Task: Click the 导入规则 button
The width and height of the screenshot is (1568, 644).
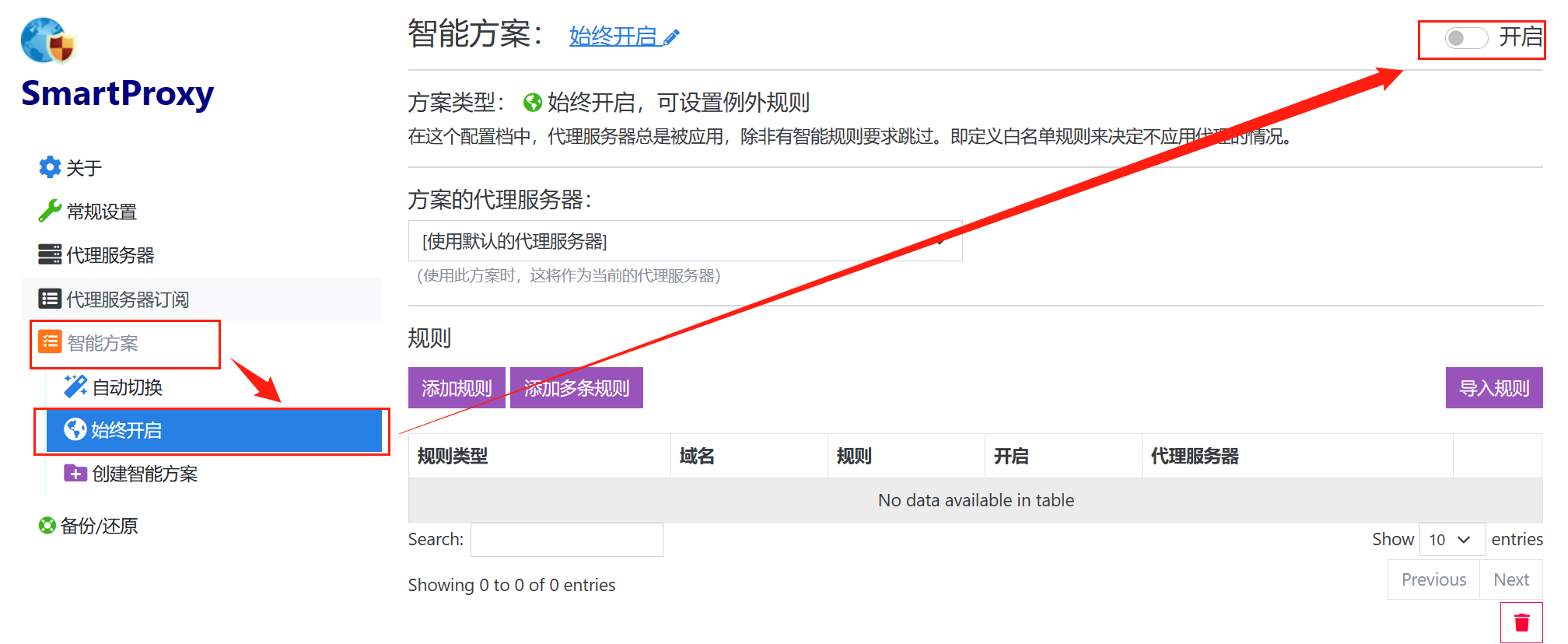Action: (x=1494, y=388)
